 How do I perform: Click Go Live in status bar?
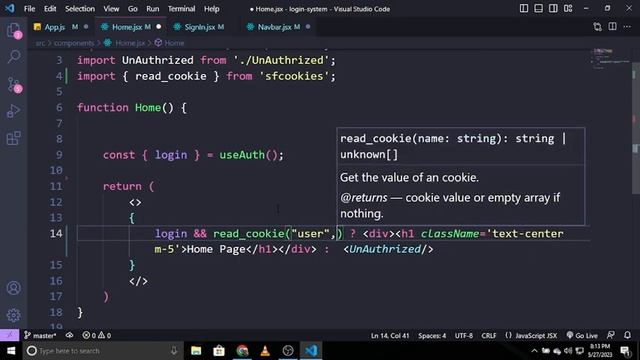(582, 336)
